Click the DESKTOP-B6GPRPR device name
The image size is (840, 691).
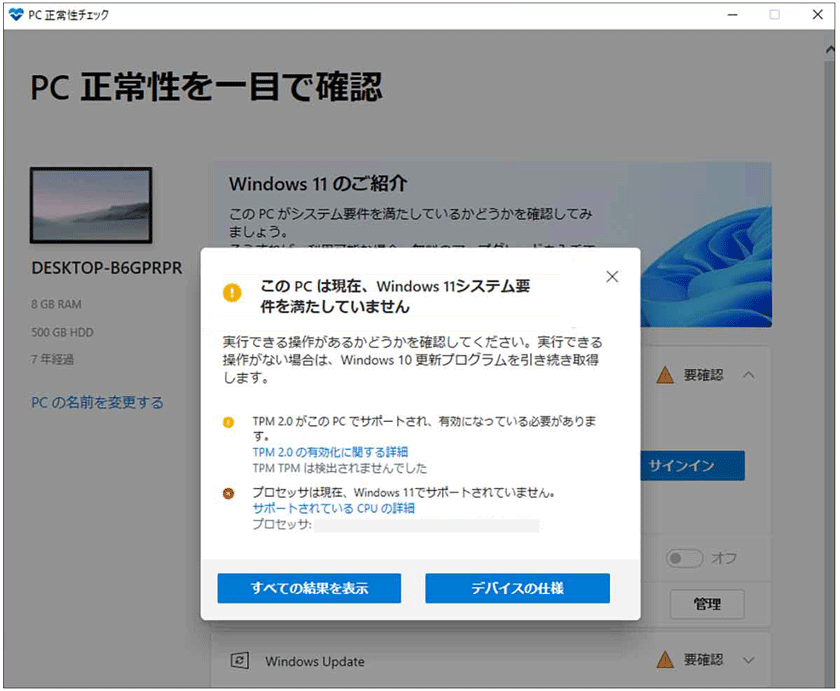tap(107, 267)
